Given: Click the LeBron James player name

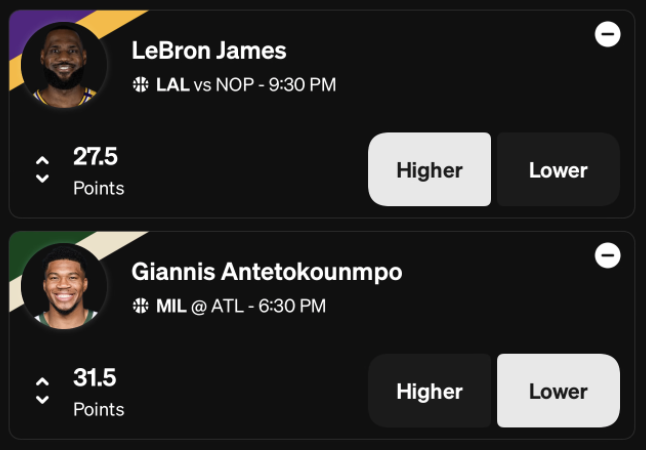Looking at the screenshot, I should (x=209, y=51).
